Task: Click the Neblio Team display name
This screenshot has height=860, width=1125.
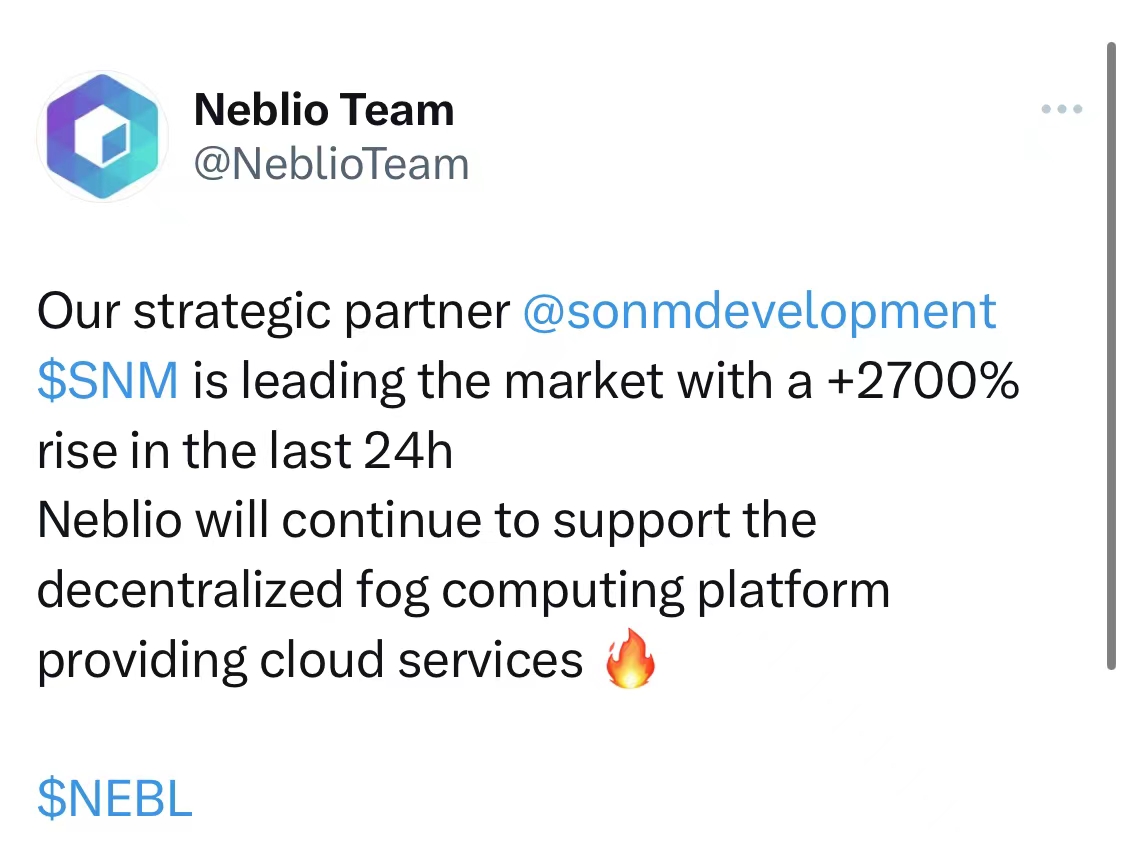Action: coord(324,110)
